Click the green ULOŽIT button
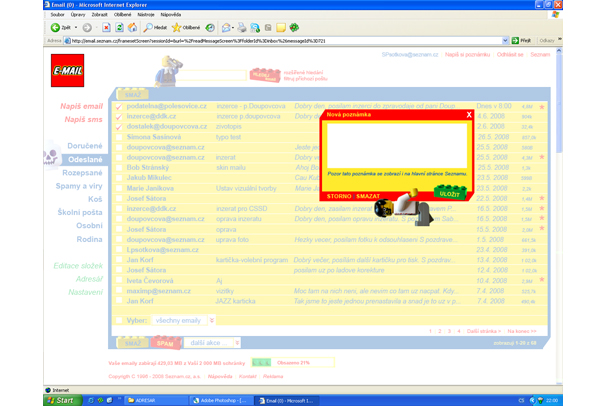Viewport: 606px width, 406px height. coord(450,193)
